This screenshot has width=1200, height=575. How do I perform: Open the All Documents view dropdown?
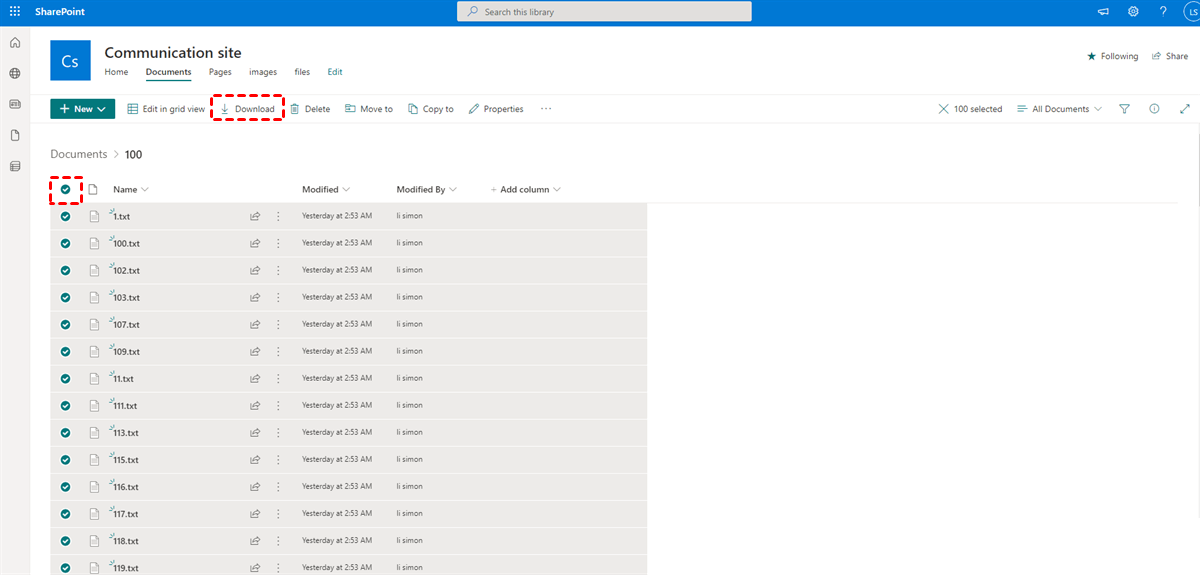[1059, 109]
